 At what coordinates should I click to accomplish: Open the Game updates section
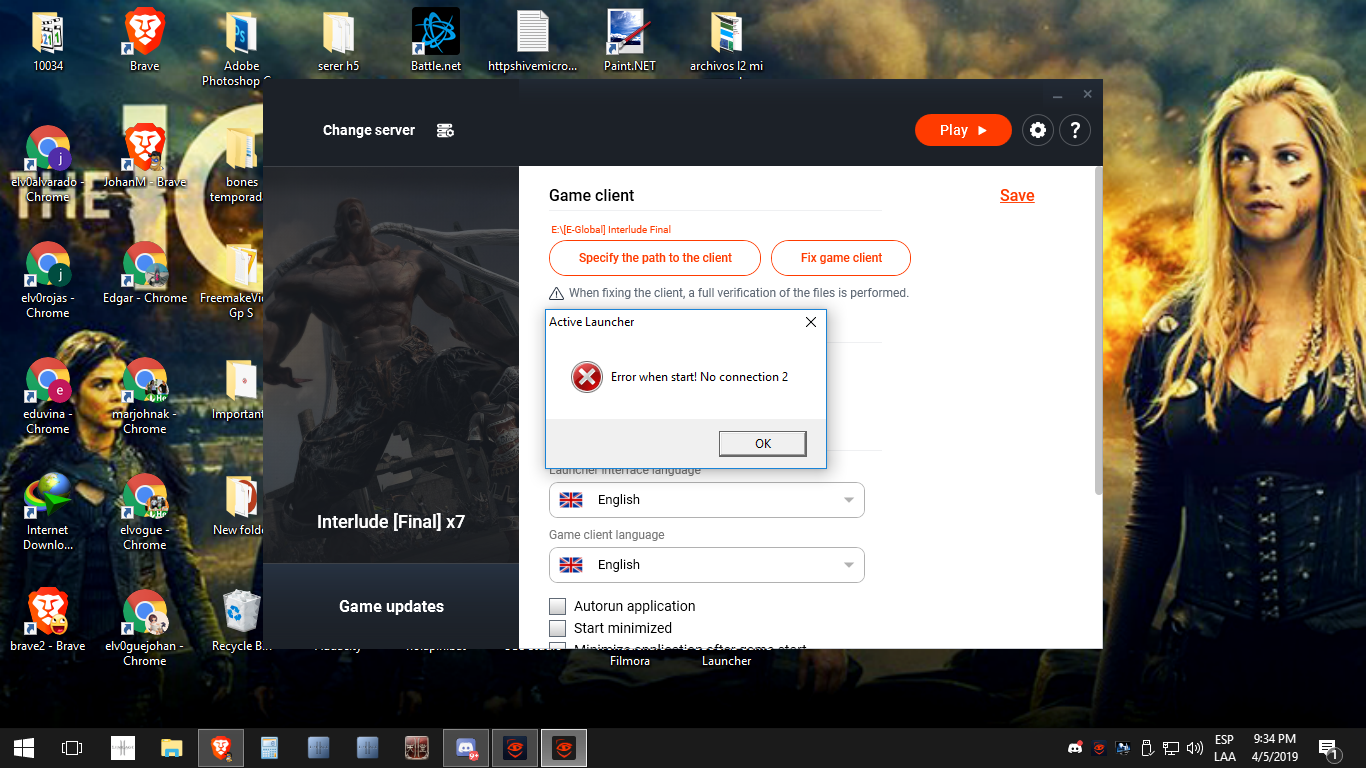[391, 606]
